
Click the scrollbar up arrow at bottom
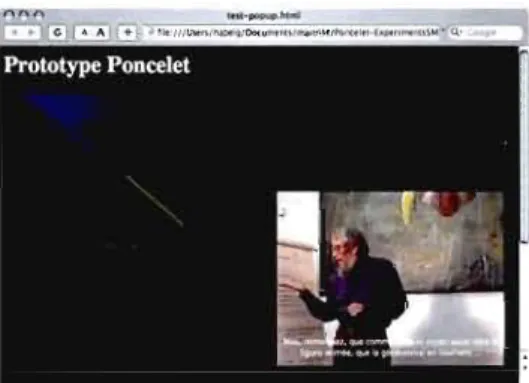click(525, 357)
